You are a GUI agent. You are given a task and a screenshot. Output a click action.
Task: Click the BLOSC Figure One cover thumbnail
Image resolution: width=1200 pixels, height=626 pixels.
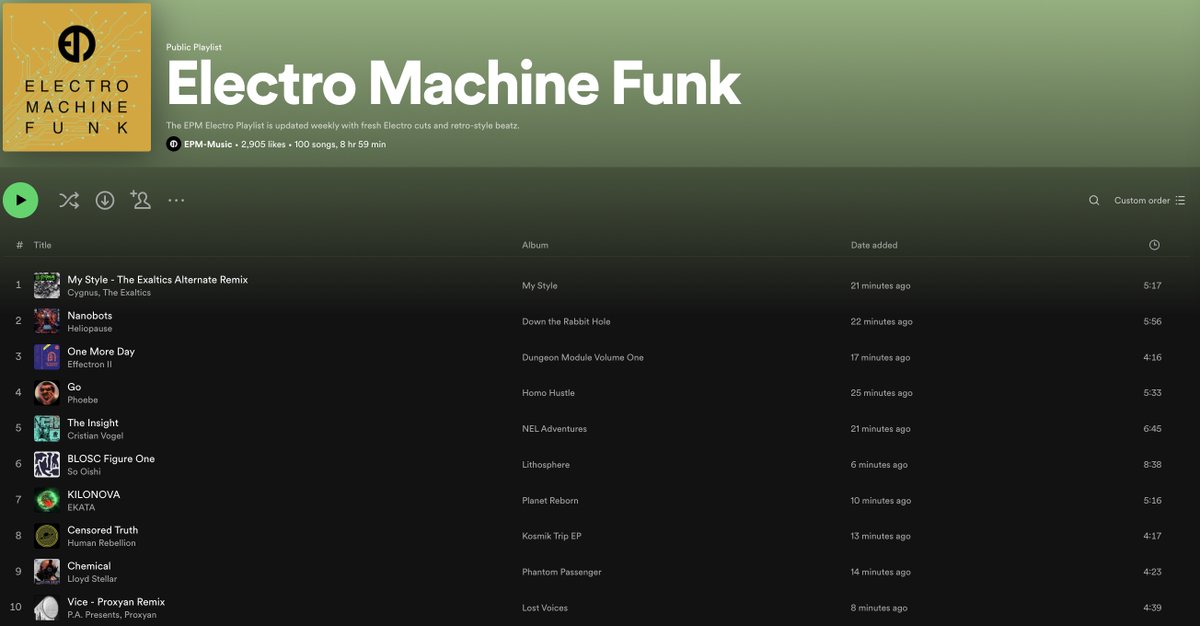(47, 464)
